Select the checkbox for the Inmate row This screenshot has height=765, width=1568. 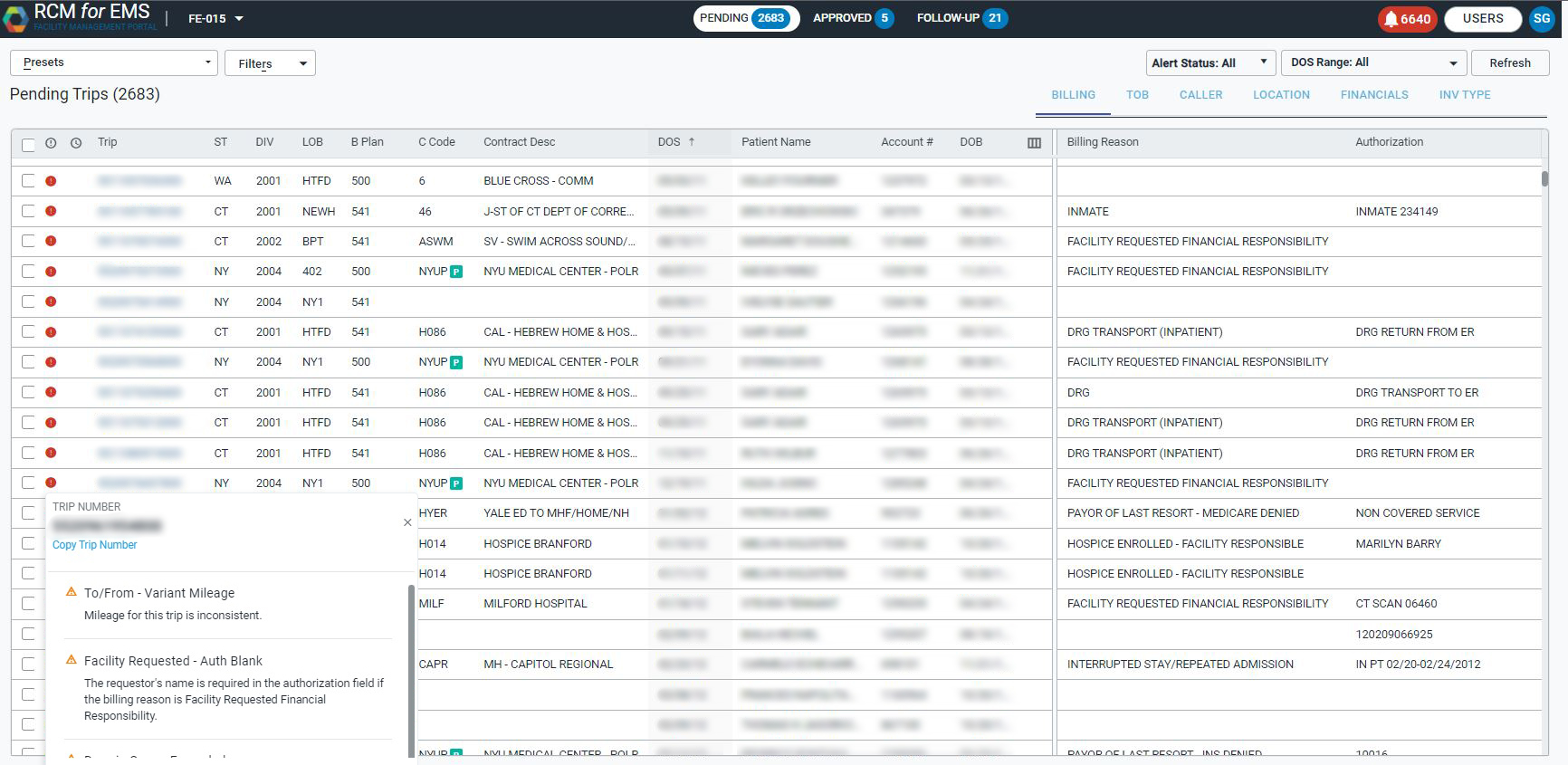pos(28,211)
